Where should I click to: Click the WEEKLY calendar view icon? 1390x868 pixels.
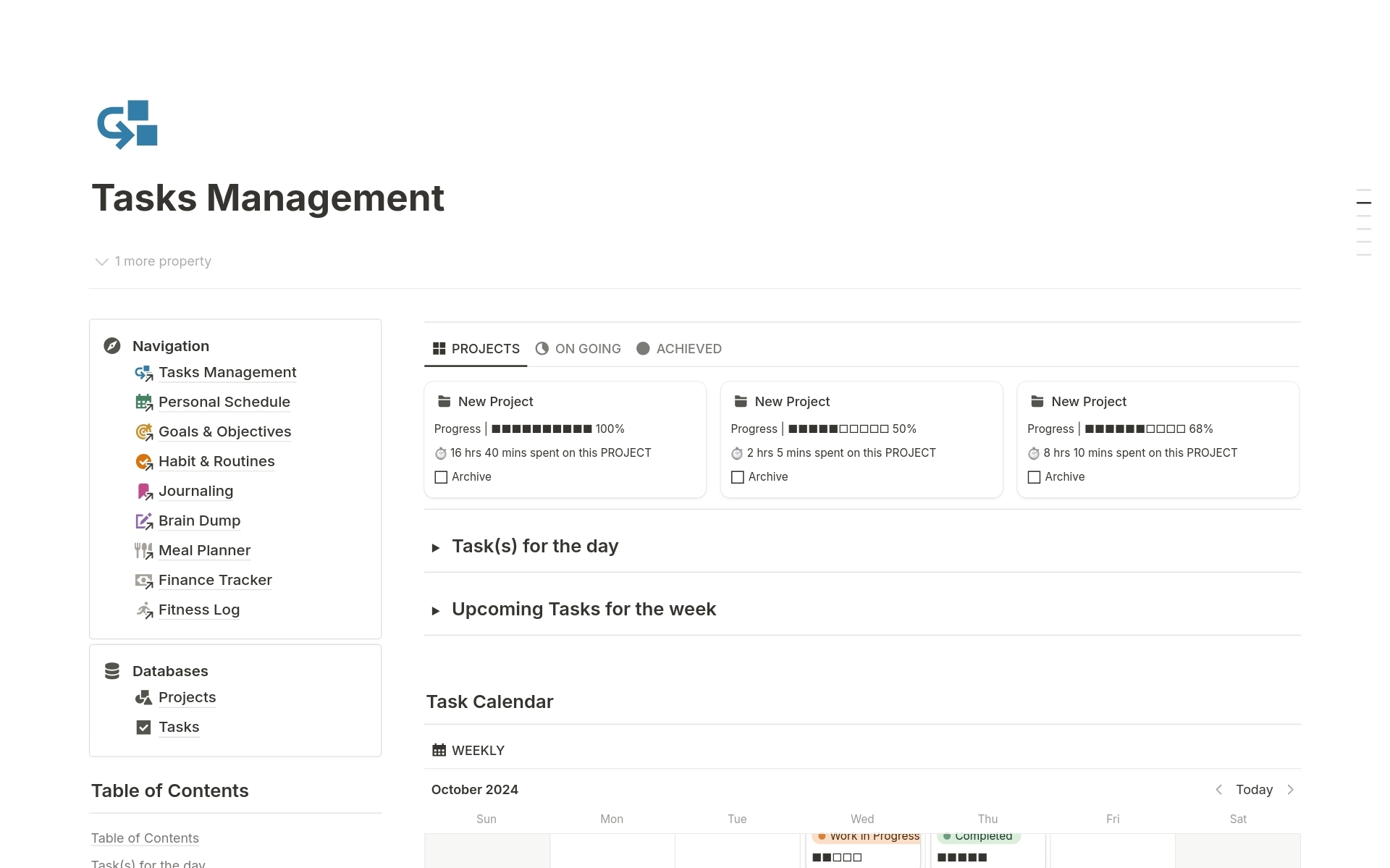click(439, 750)
